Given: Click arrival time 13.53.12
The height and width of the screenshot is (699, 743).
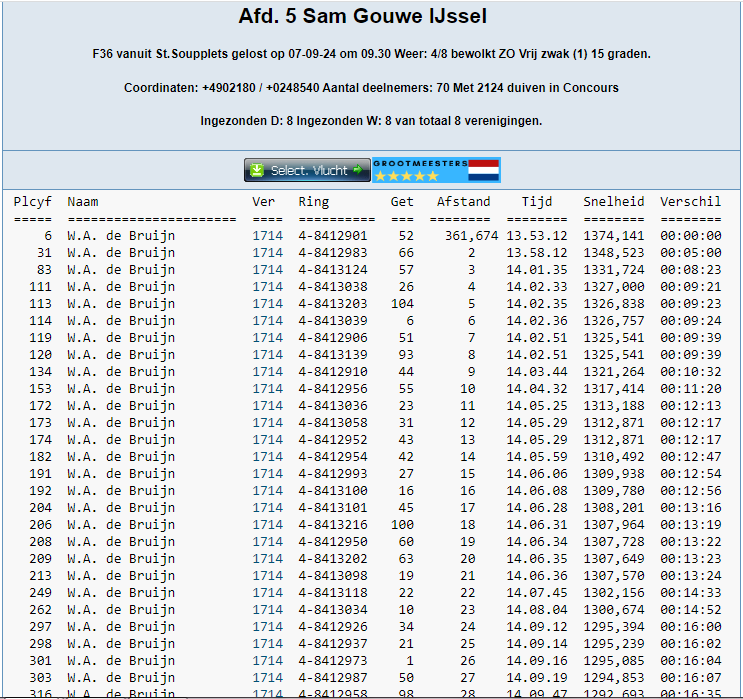Looking at the screenshot, I should 536,236.
